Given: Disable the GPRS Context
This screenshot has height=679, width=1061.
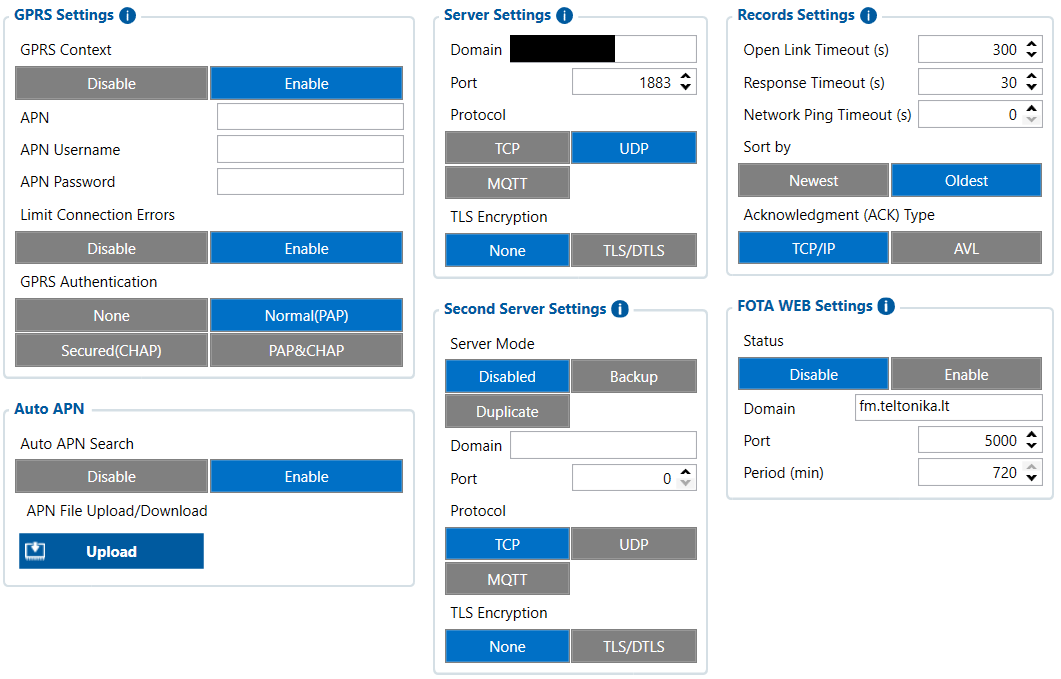Looking at the screenshot, I should pos(112,83).
